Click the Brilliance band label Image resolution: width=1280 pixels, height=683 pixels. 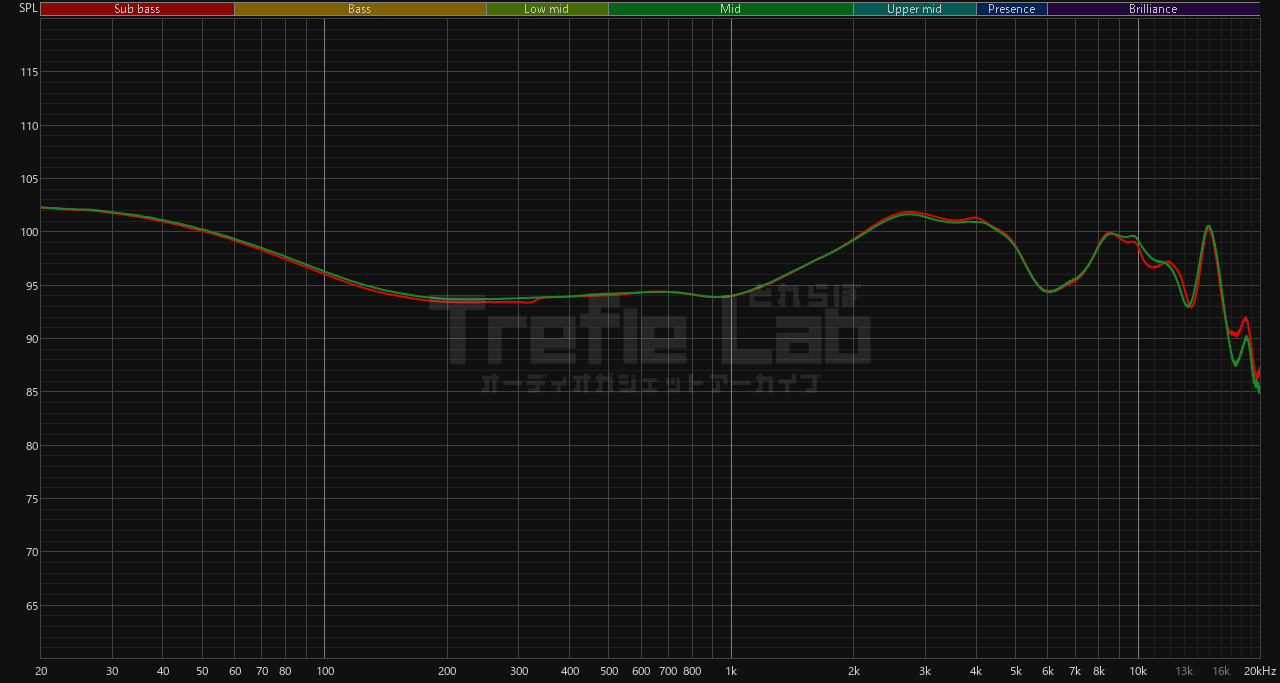click(x=1153, y=9)
